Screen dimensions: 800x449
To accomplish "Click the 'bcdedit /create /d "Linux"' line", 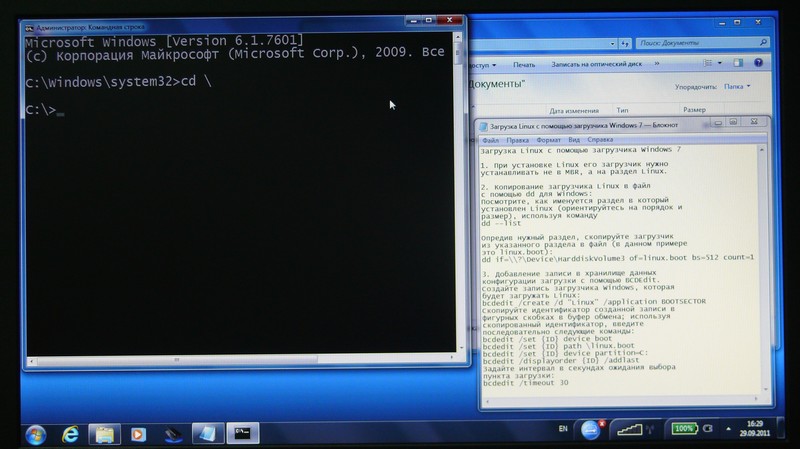I will coord(594,302).
